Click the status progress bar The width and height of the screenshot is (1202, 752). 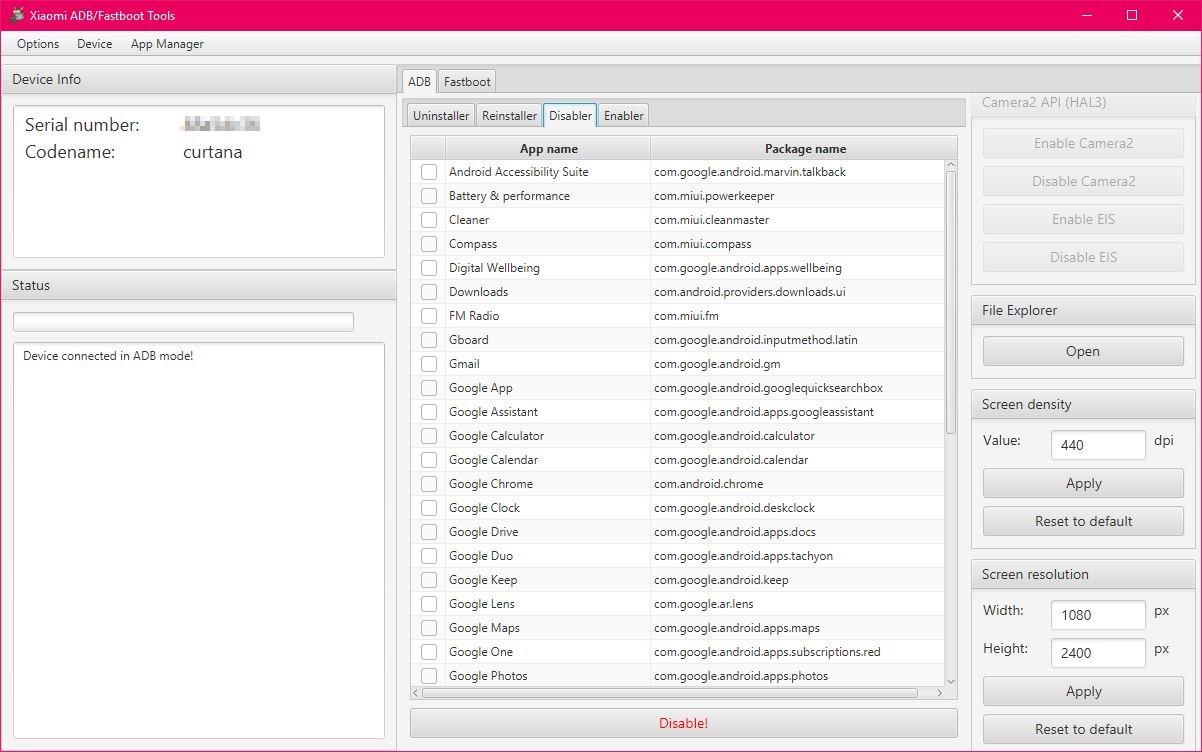(x=183, y=321)
